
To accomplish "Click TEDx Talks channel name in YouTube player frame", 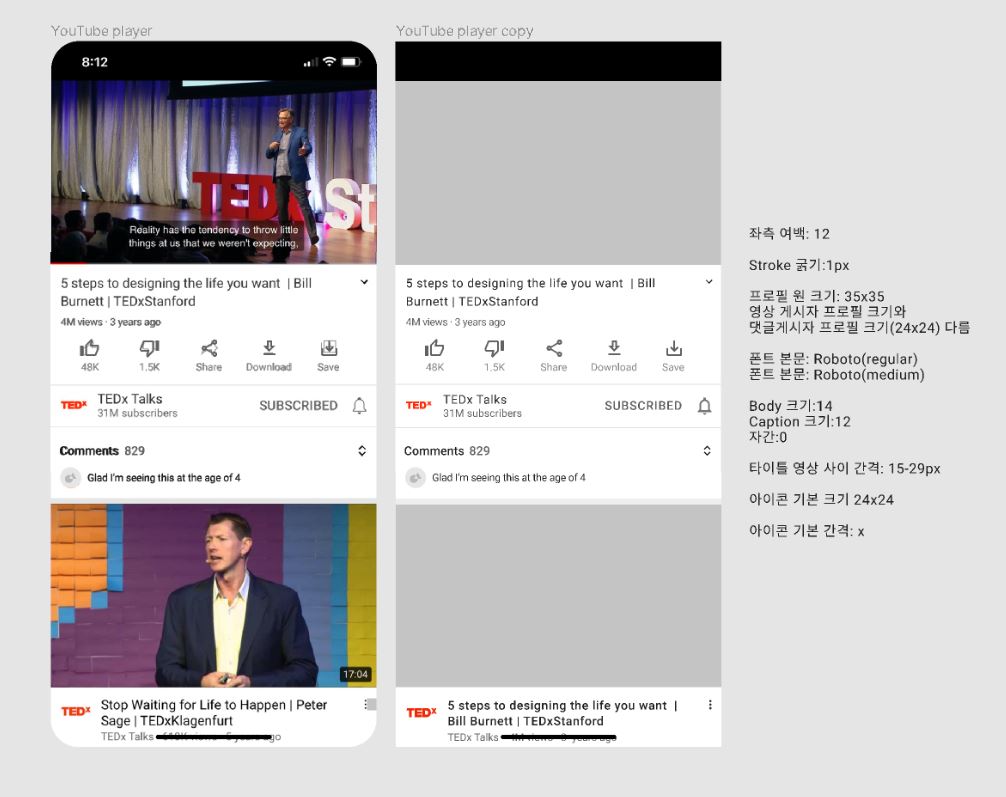I will 130,398.
